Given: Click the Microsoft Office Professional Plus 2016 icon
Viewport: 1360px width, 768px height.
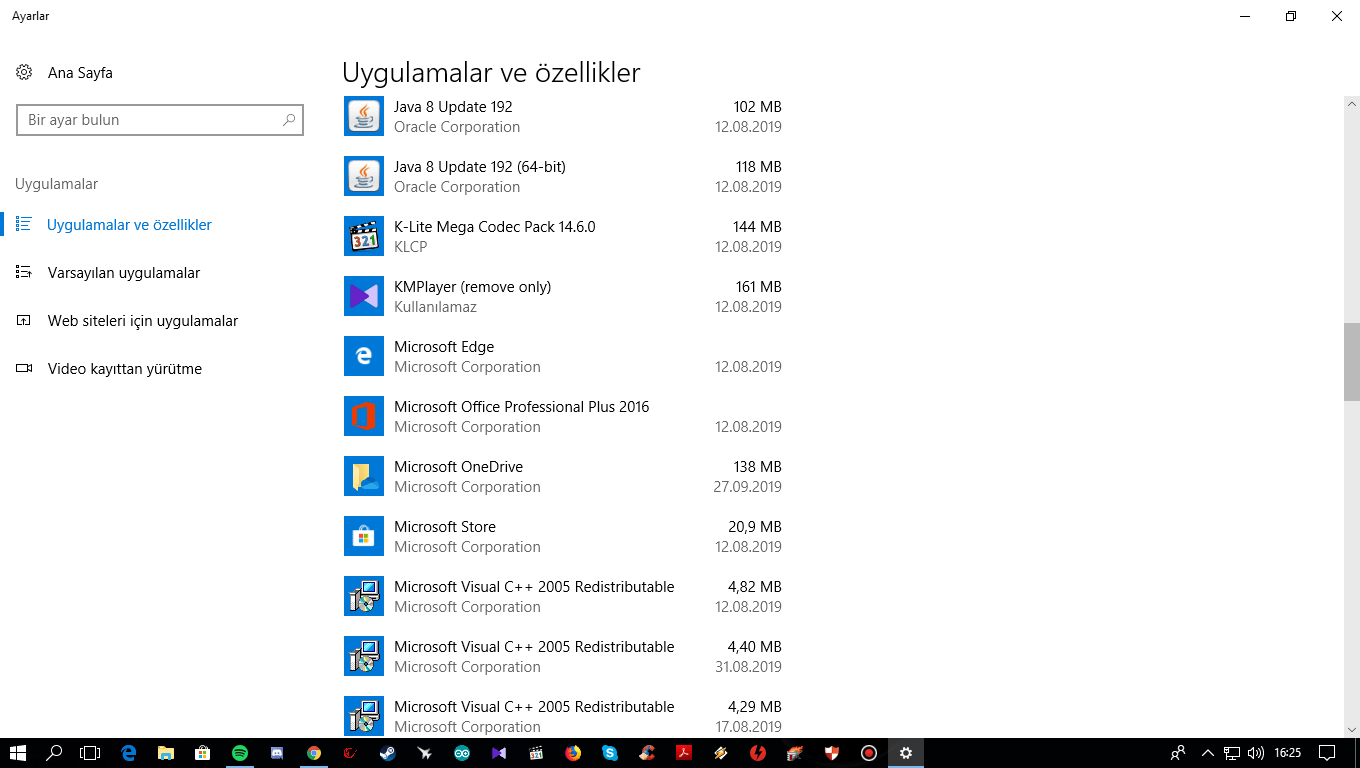Looking at the screenshot, I should pyautogui.click(x=364, y=416).
